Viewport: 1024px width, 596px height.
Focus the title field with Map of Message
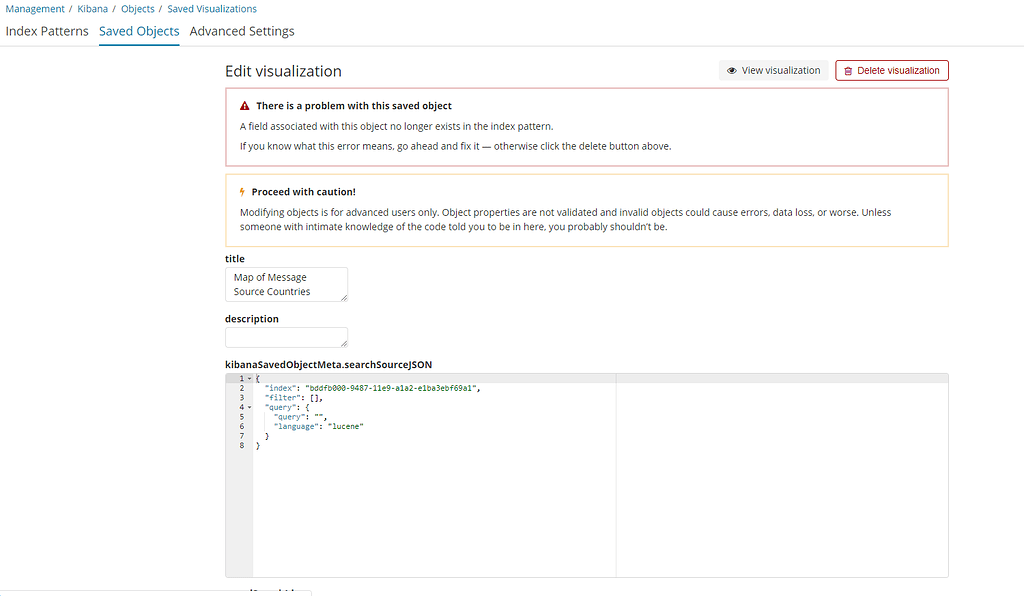(x=286, y=284)
